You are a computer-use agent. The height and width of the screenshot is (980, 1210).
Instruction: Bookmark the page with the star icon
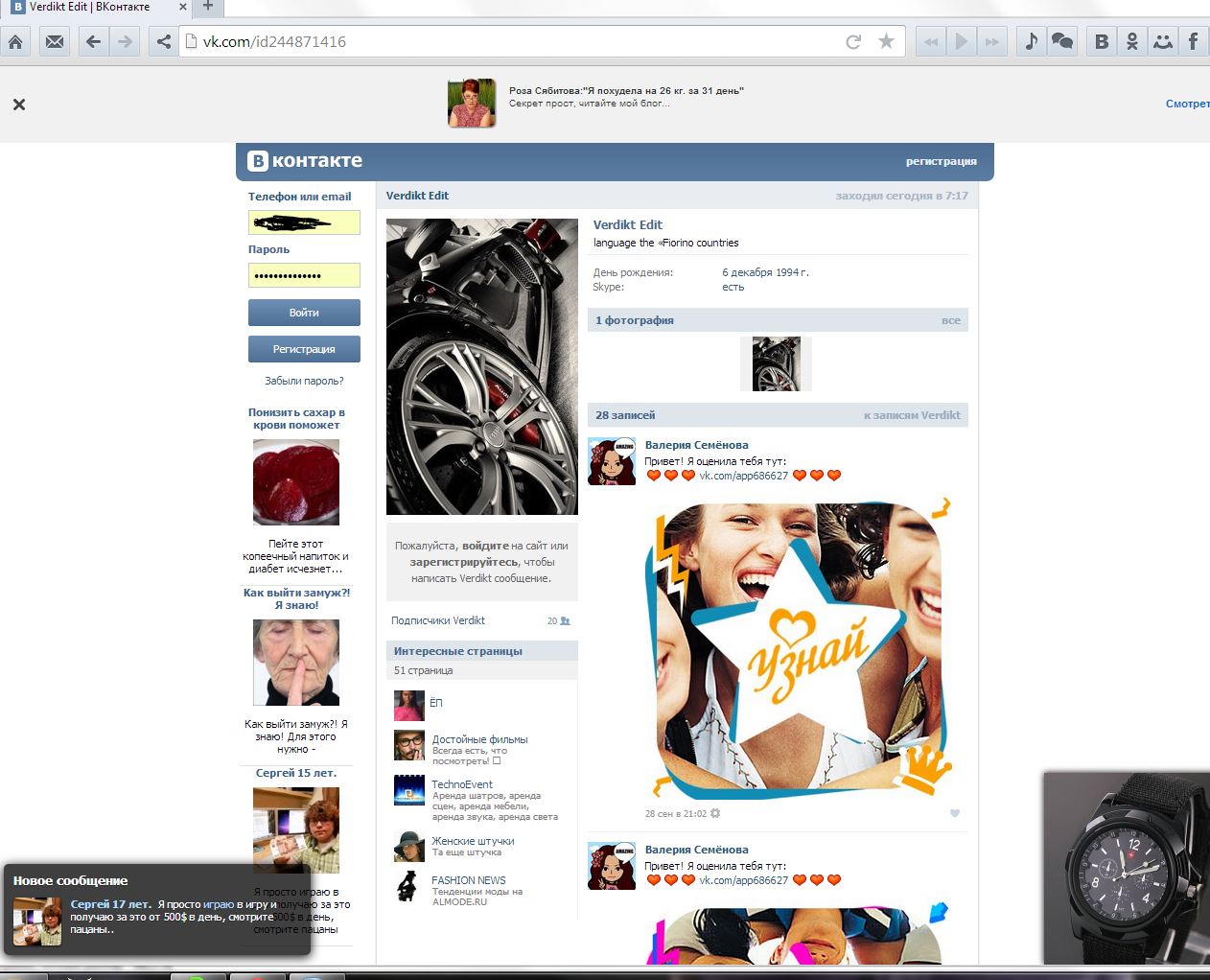click(886, 41)
